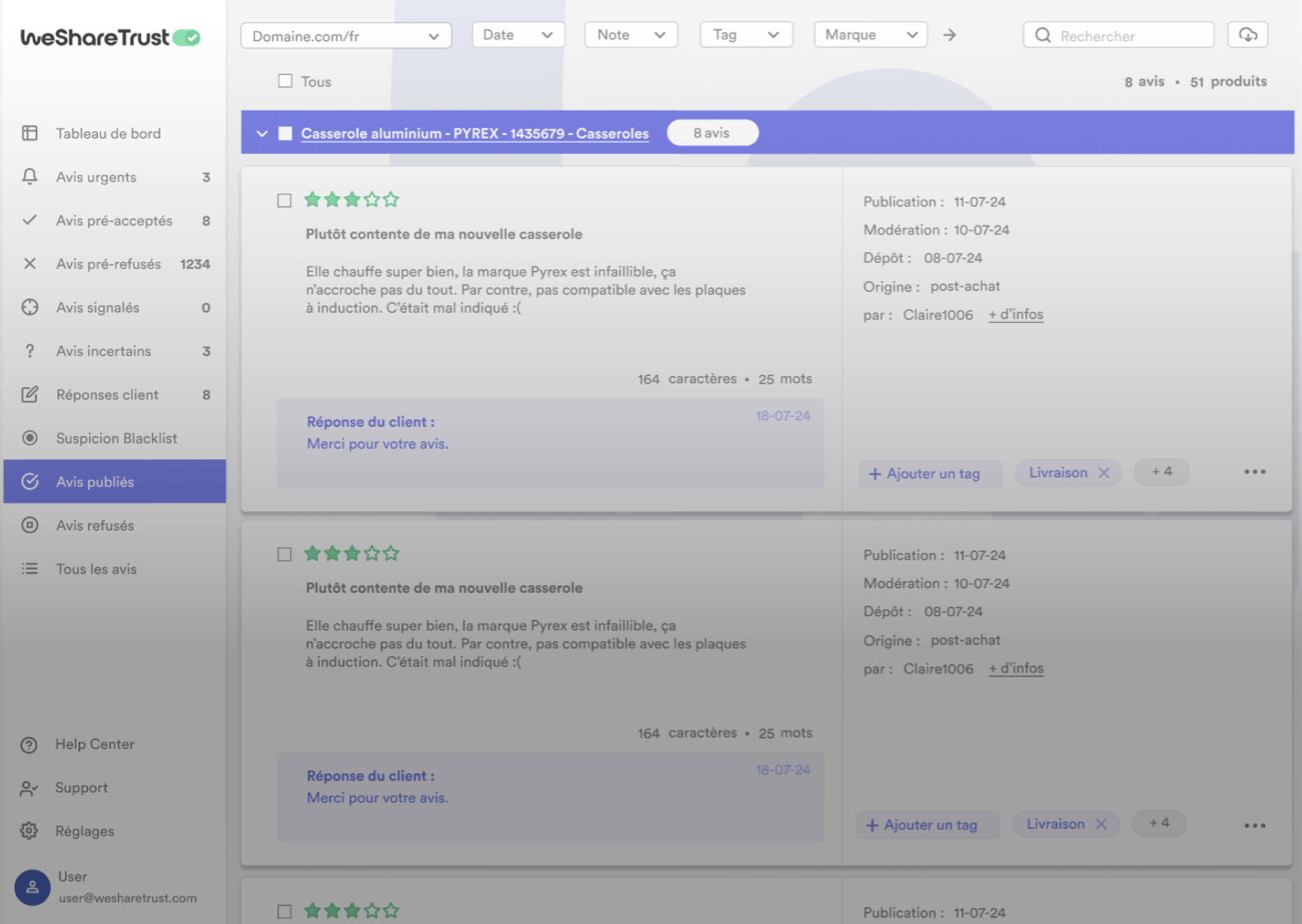This screenshot has width=1302, height=924.
Task: Open Tableau de bord in sidebar
Action: (x=108, y=134)
